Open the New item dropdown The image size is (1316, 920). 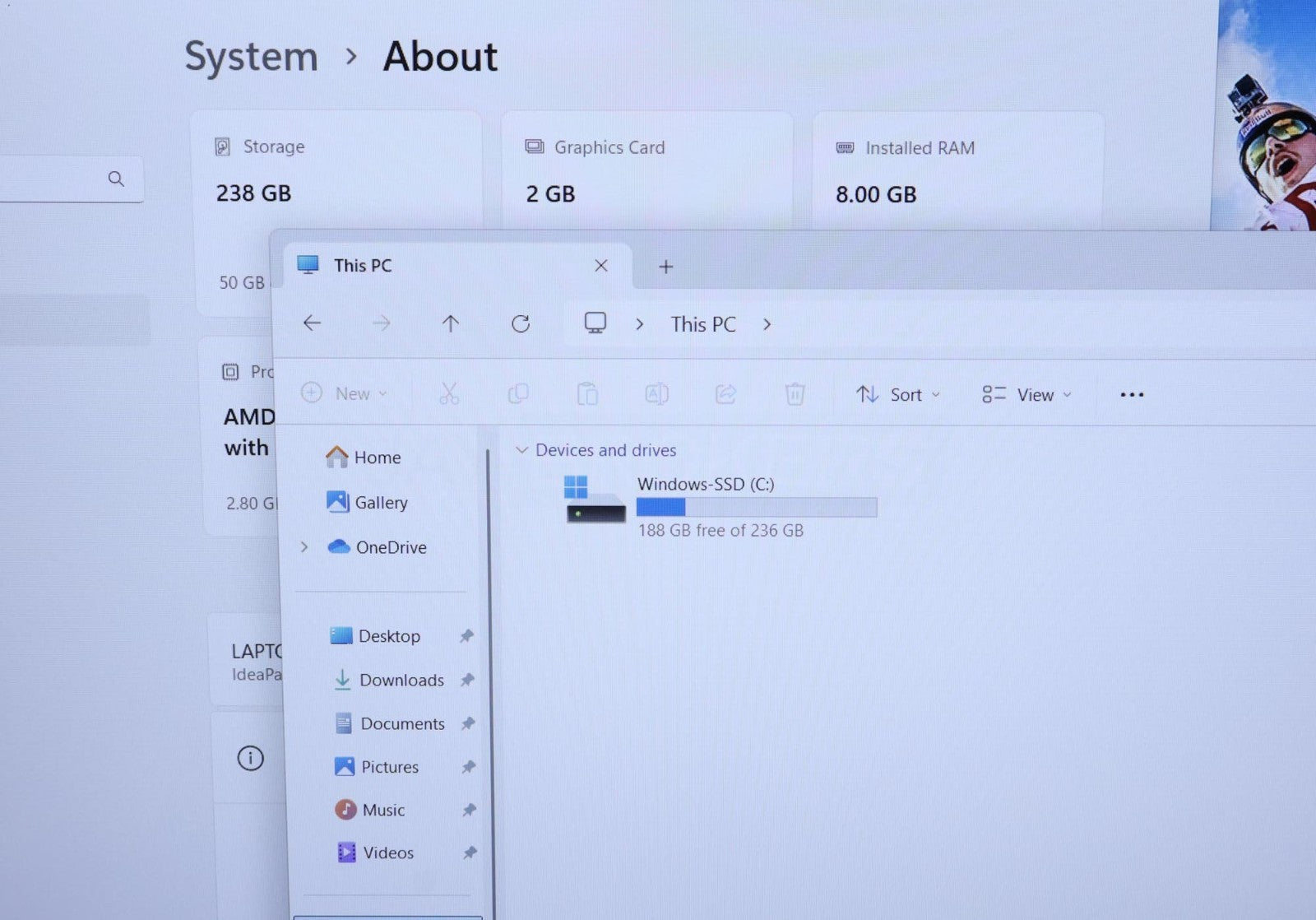344,394
